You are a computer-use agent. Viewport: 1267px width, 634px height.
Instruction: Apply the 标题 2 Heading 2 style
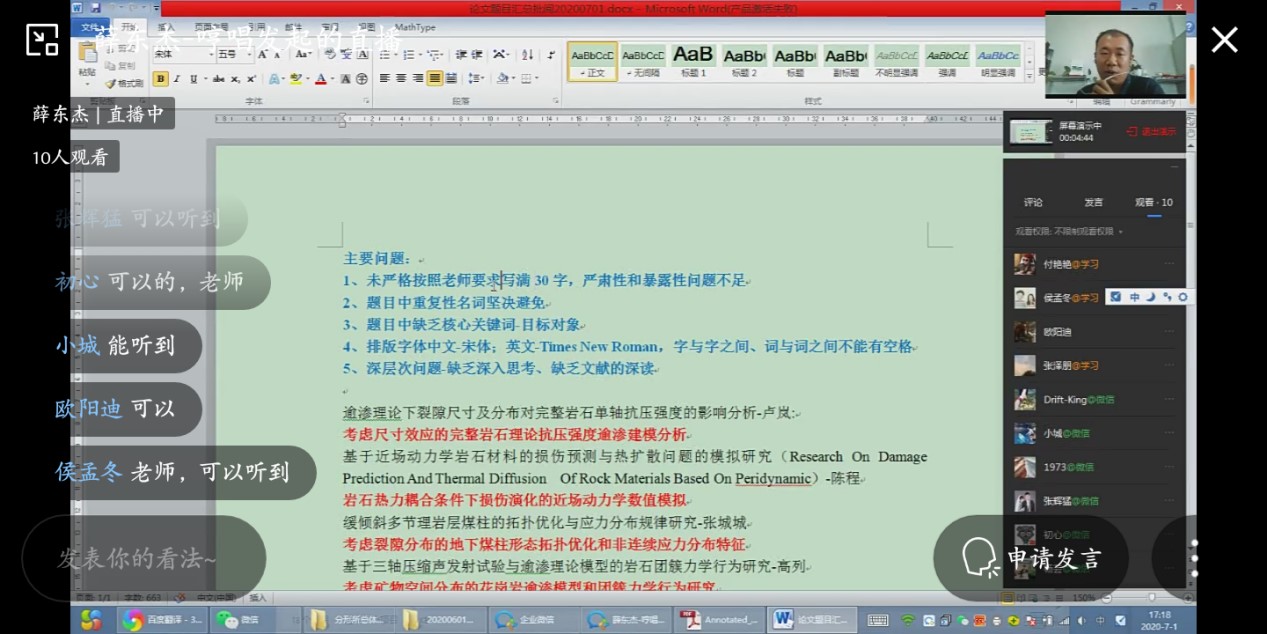click(744, 61)
